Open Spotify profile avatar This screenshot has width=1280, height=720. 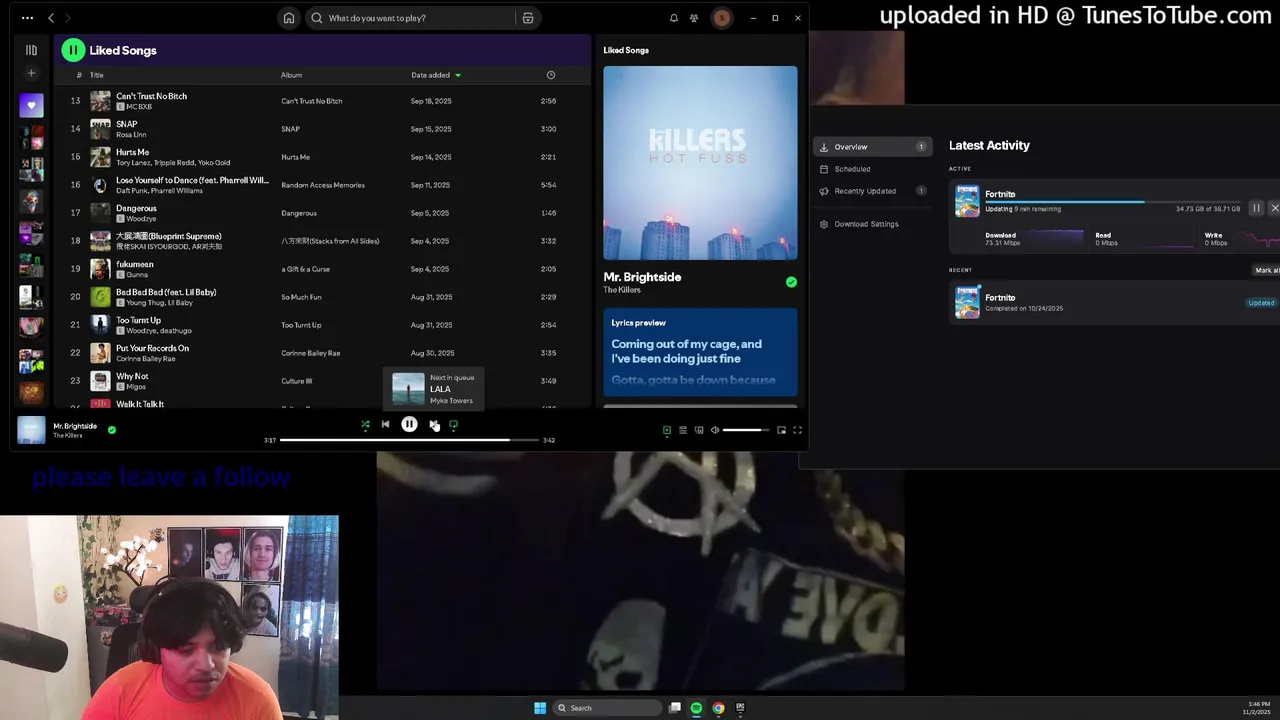(721, 18)
